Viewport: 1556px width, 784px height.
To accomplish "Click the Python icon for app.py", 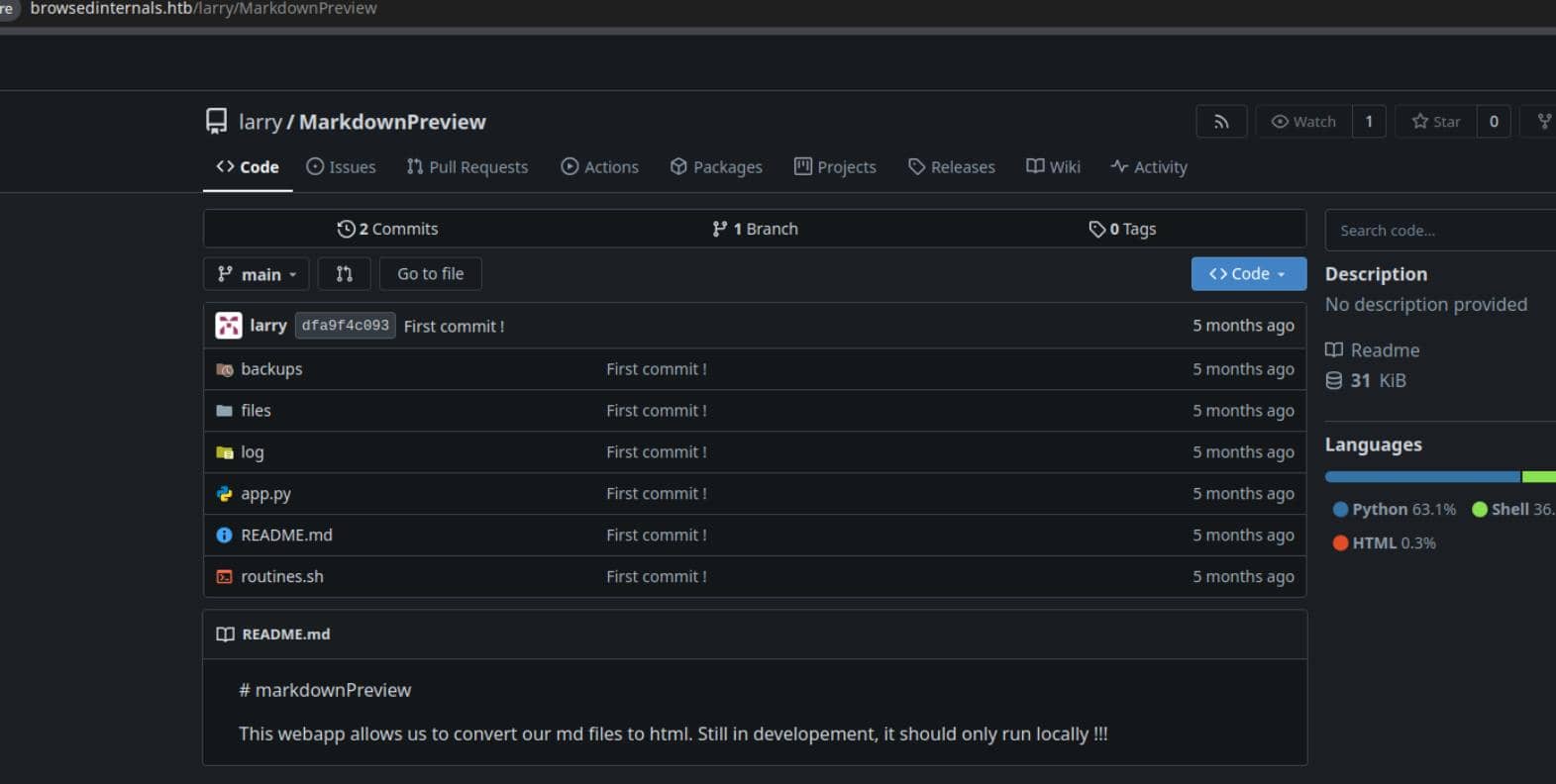I will [x=225, y=494].
